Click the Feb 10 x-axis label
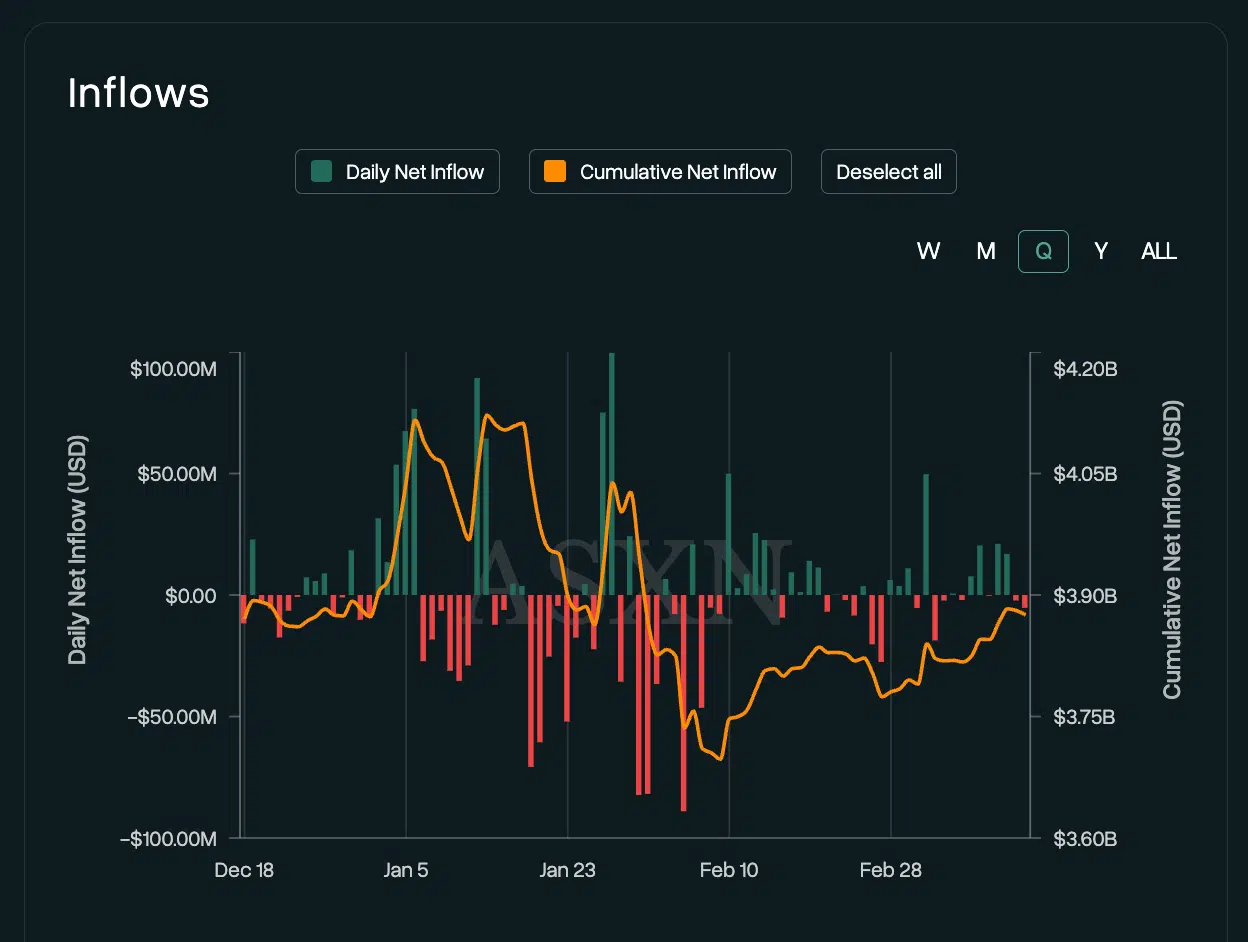The width and height of the screenshot is (1248, 942). (x=729, y=870)
